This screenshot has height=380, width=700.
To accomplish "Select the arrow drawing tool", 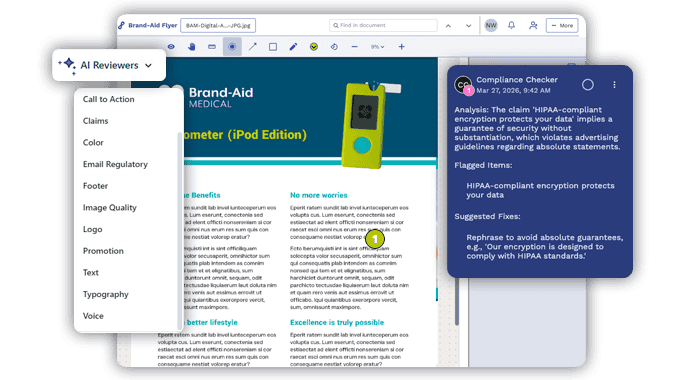I will coord(253,46).
